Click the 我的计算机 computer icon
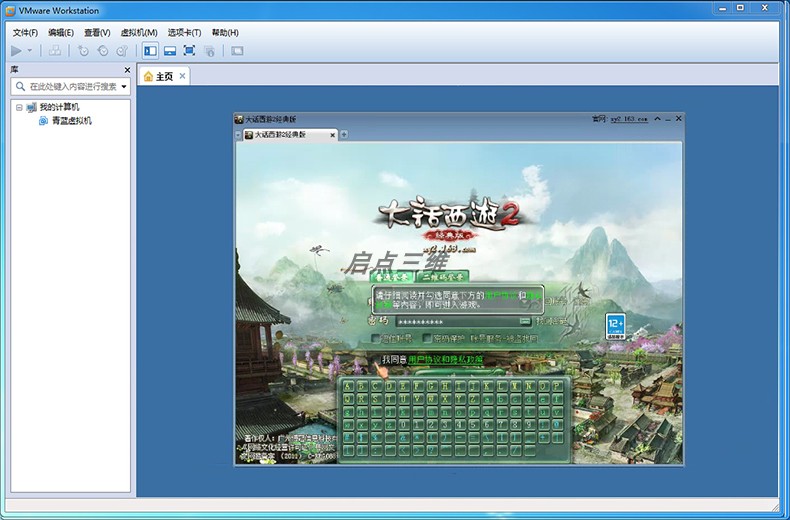Screen dimensions: 790x520 (31, 107)
